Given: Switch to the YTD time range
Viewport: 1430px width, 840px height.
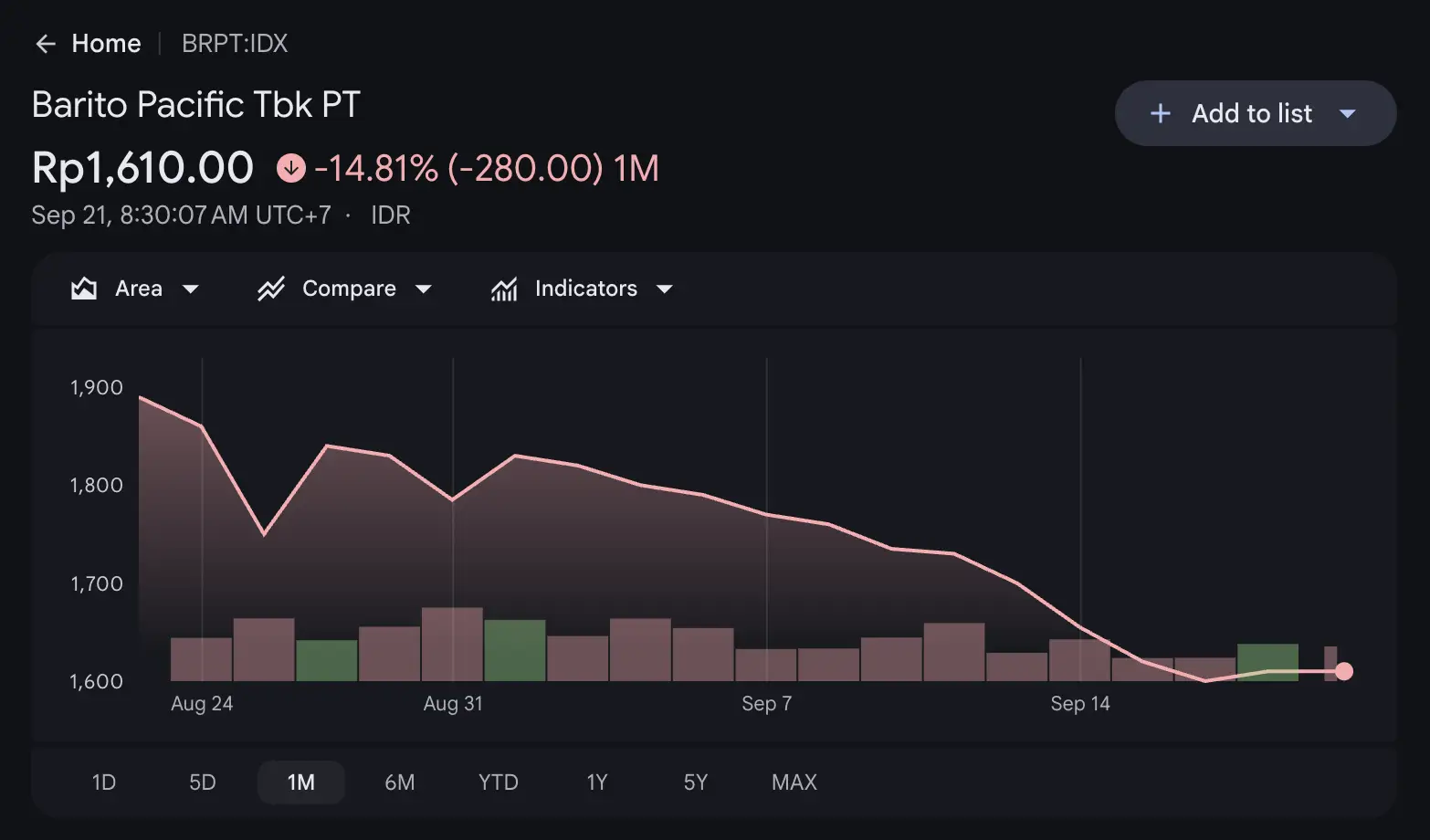Looking at the screenshot, I should (499, 782).
